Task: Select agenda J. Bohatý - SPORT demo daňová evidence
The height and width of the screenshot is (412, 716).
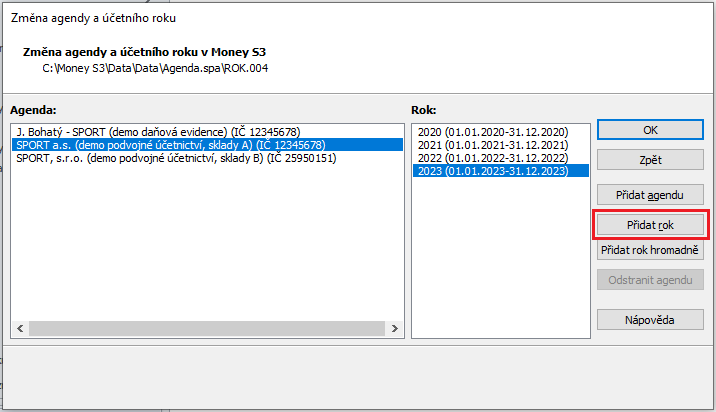Action: click(x=207, y=132)
